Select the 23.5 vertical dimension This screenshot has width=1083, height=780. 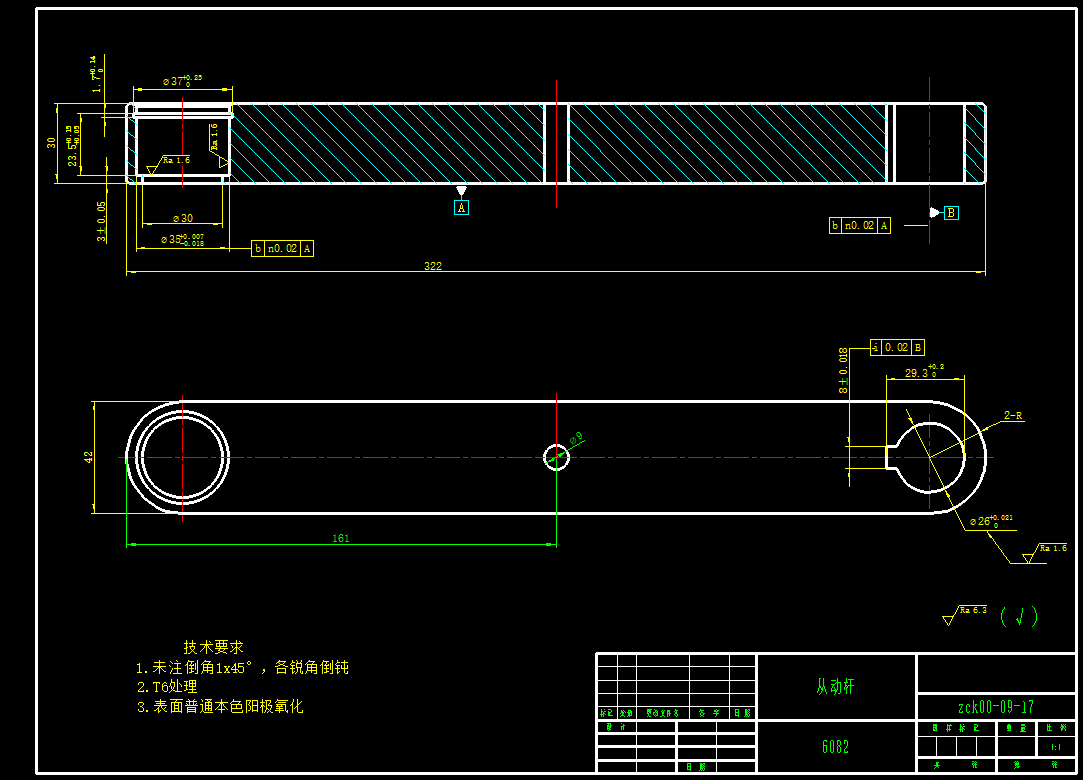73,146
